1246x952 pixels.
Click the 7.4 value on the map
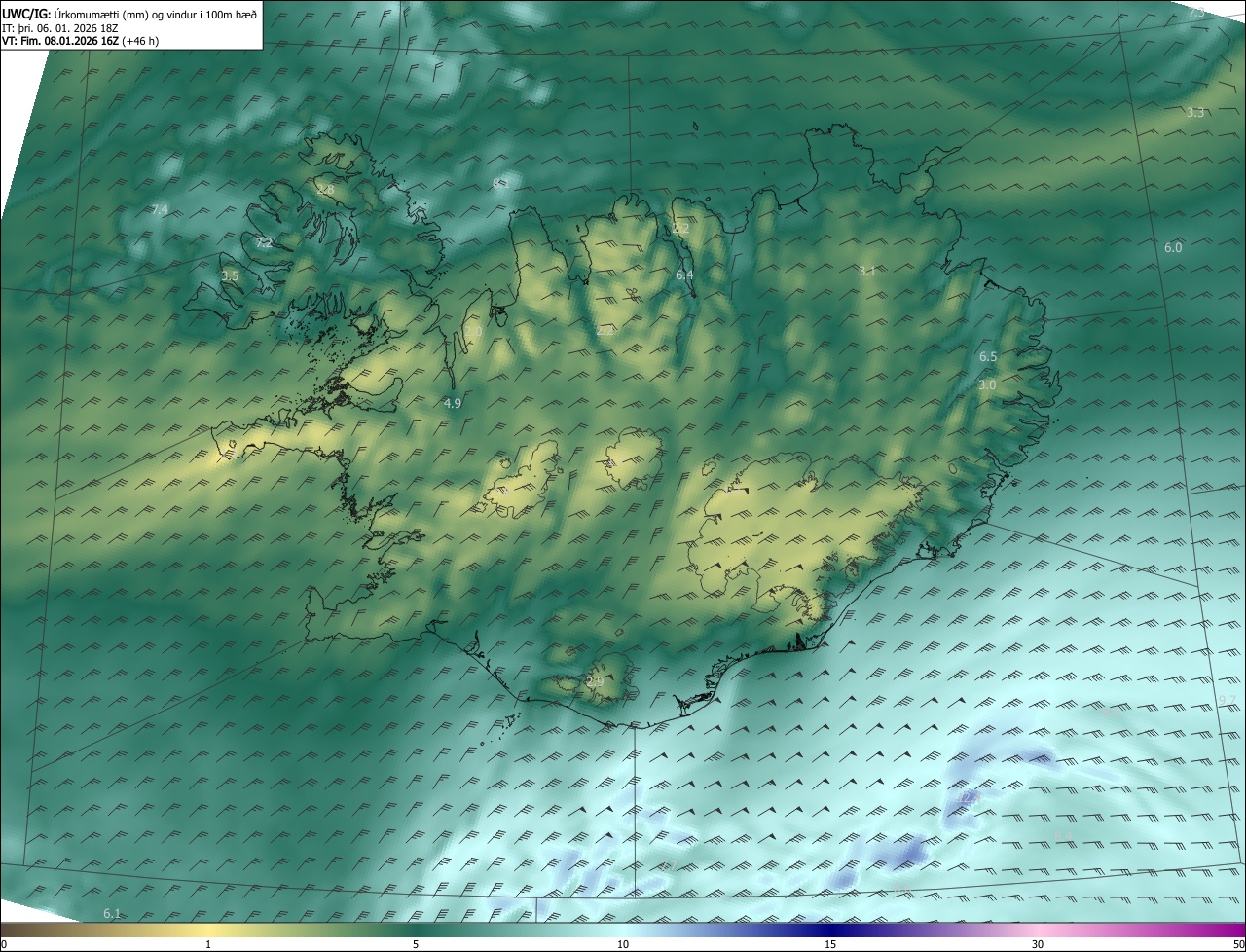[x=161, y=210]
